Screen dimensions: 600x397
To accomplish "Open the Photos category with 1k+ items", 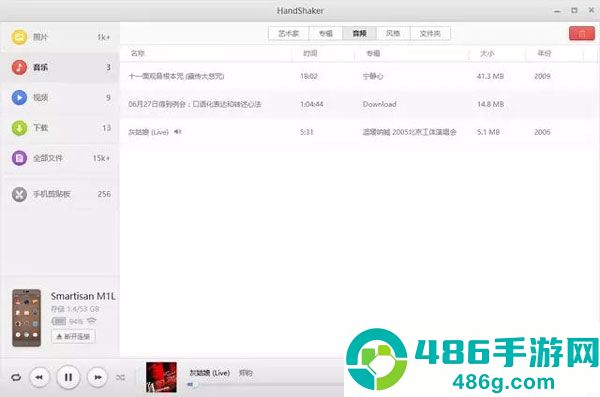I will click(60, 37).
